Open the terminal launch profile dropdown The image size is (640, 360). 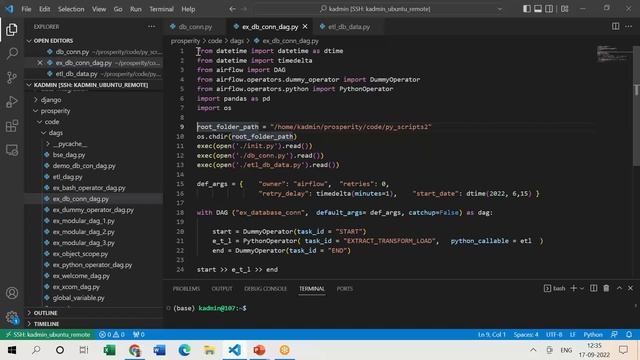[x=582, y=289]
